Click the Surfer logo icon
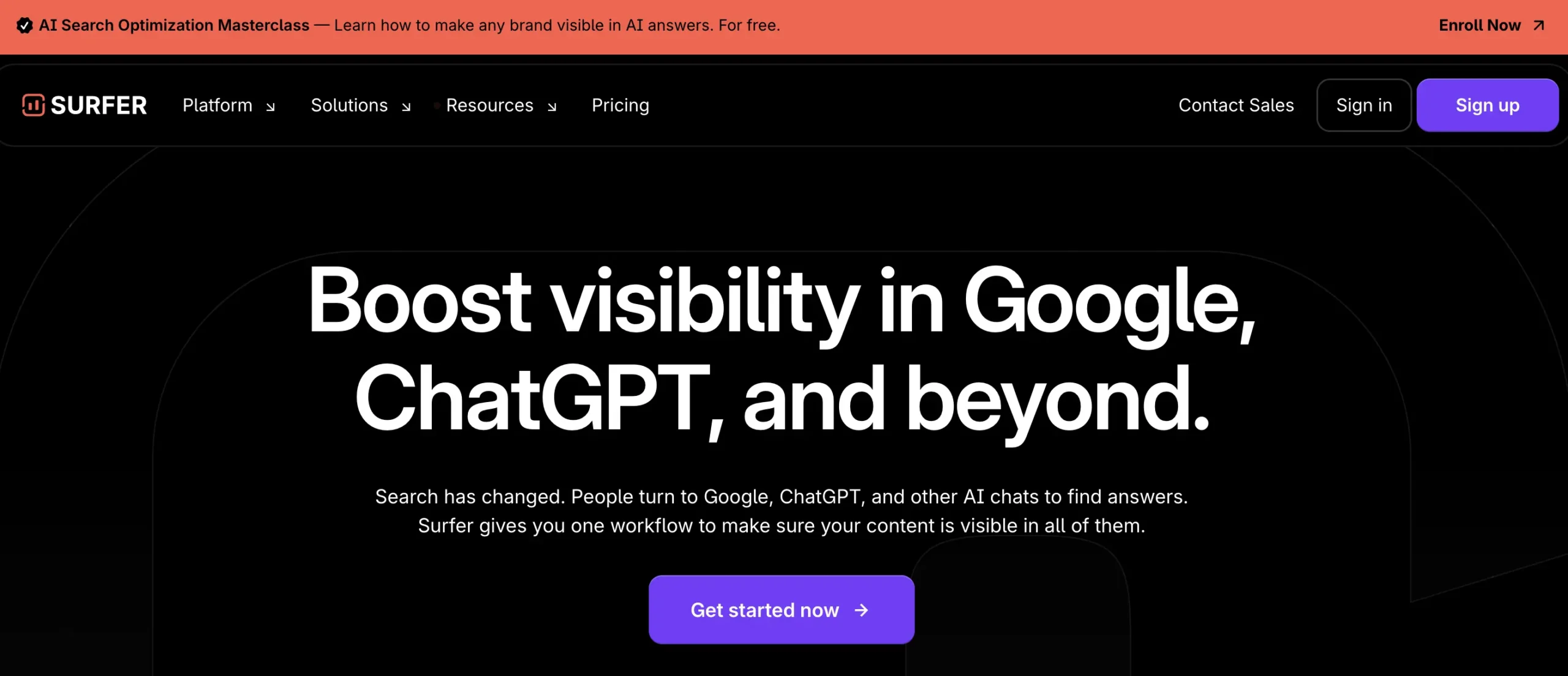 (x=34, y=105)
